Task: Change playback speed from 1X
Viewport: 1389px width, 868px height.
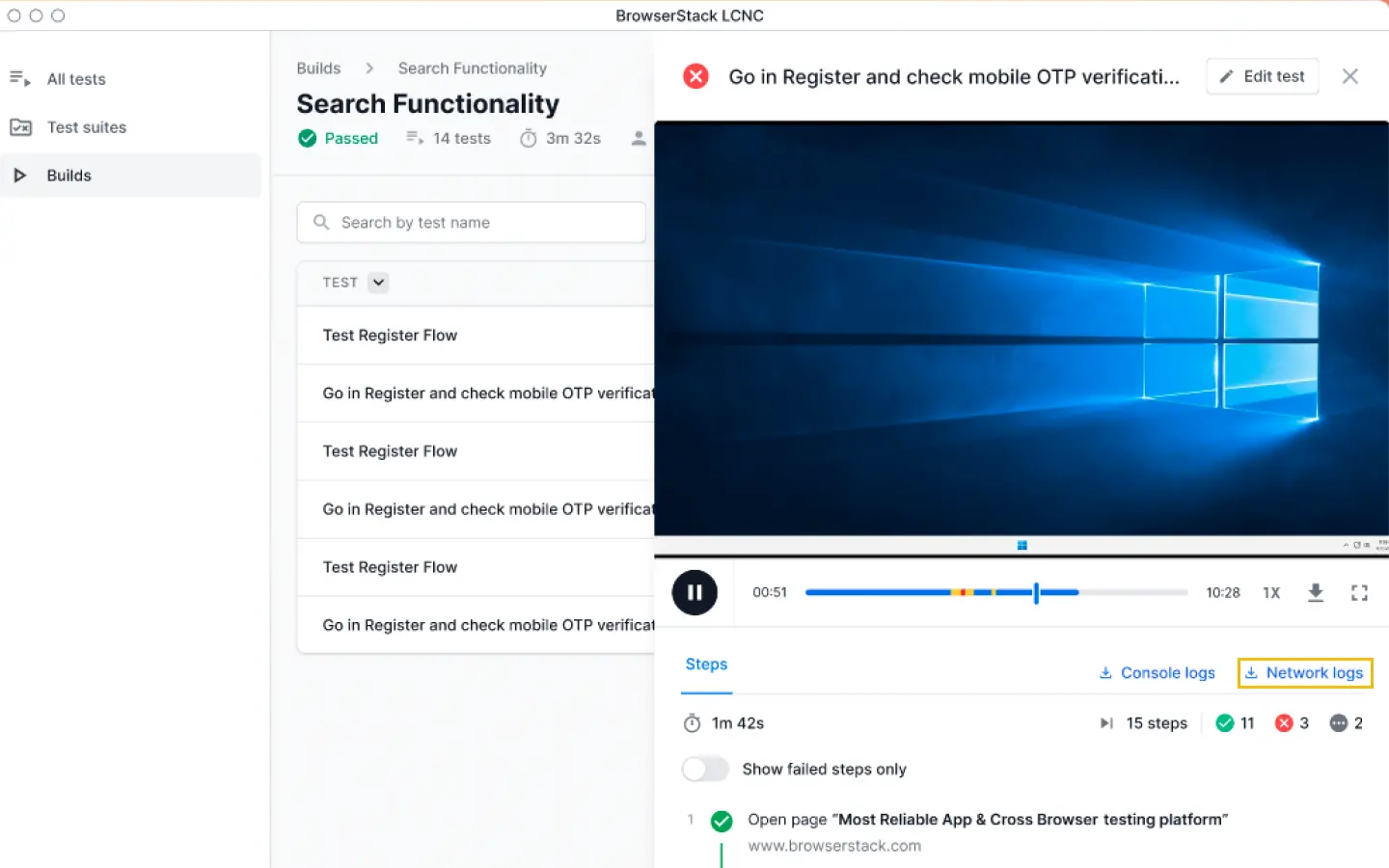Action: 1271,592
